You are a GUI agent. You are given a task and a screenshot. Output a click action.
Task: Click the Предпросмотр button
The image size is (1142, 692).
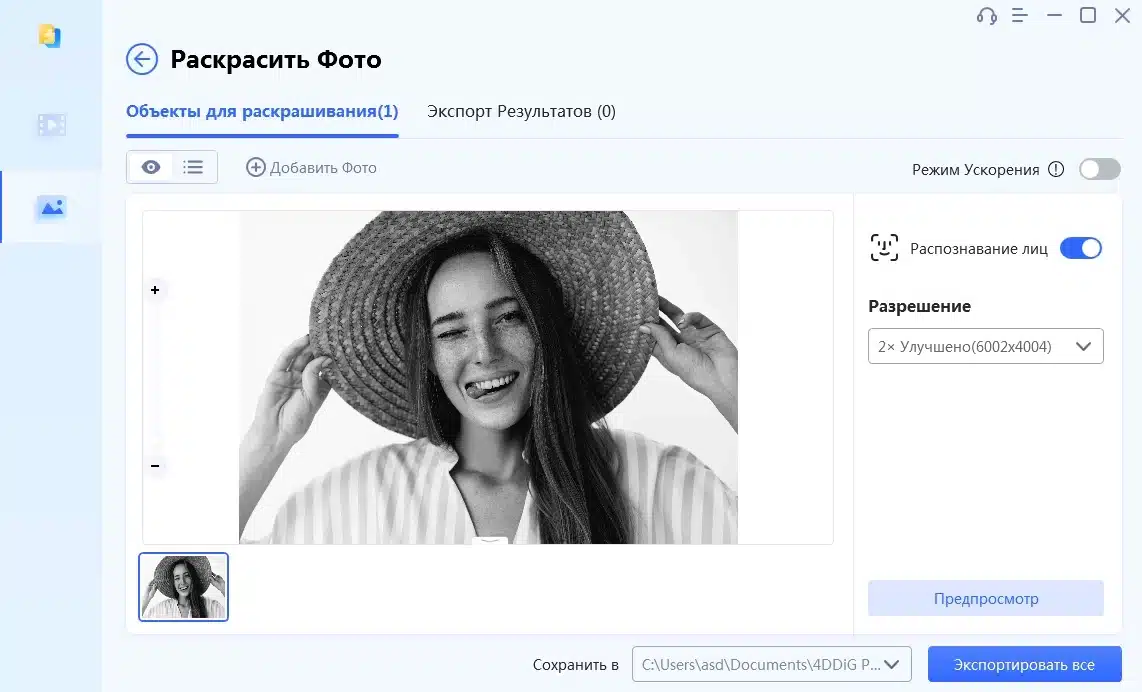pos(985,598)
